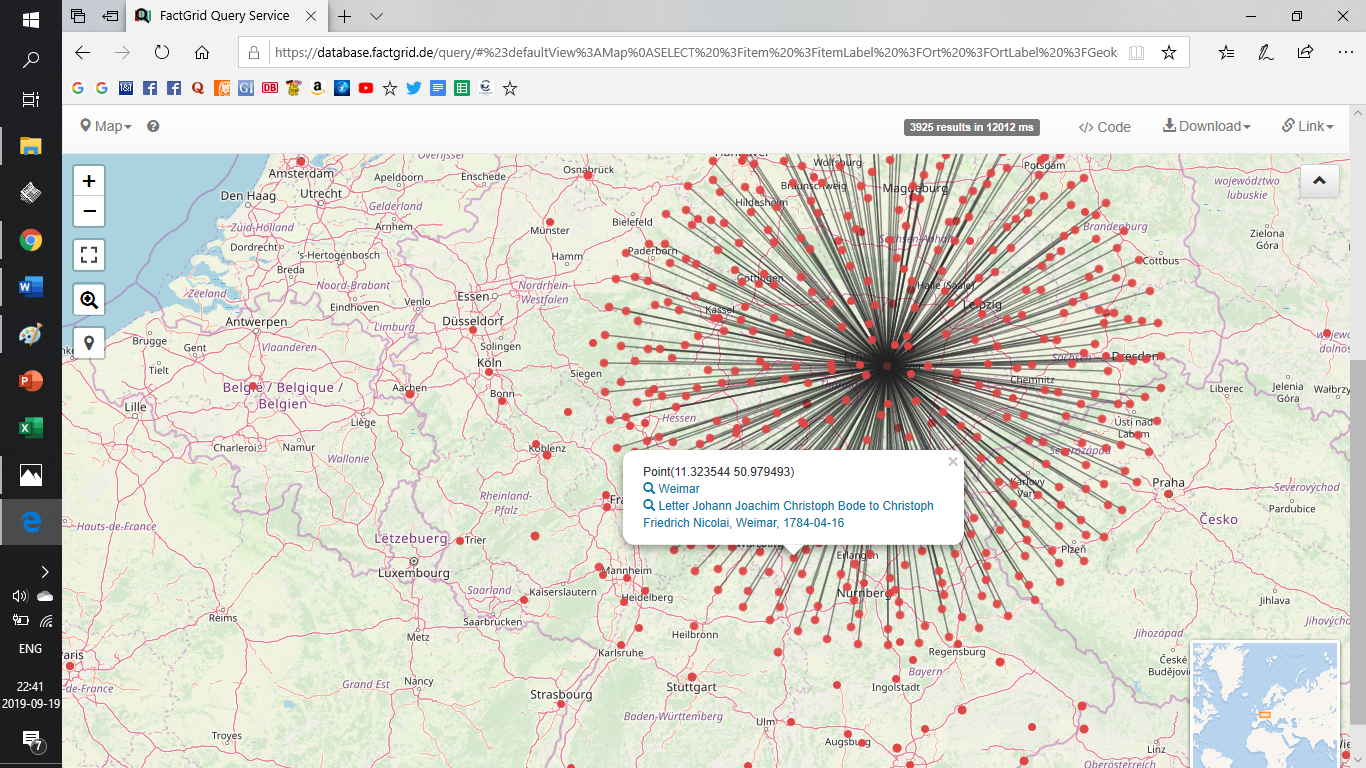The width and height of the screenshot is (1366, 768).
Task: Click the location marker layers icon
Action: tap(89, 343)
